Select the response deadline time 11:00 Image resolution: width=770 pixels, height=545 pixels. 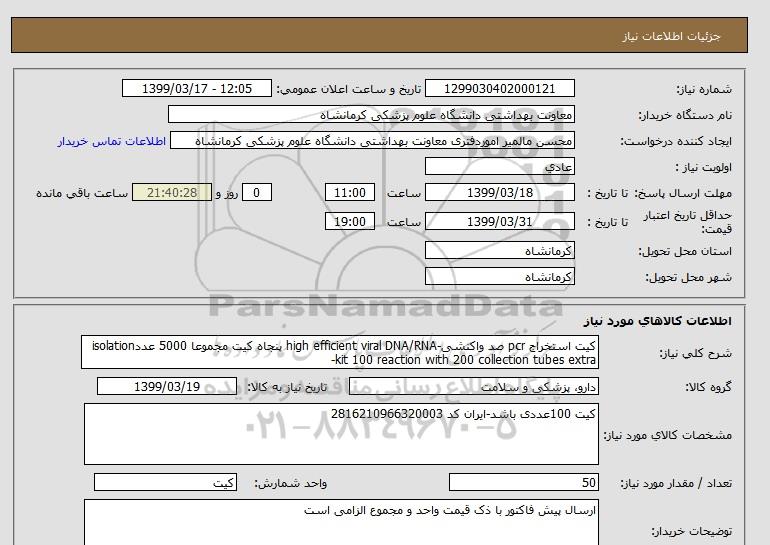(350, 192)
